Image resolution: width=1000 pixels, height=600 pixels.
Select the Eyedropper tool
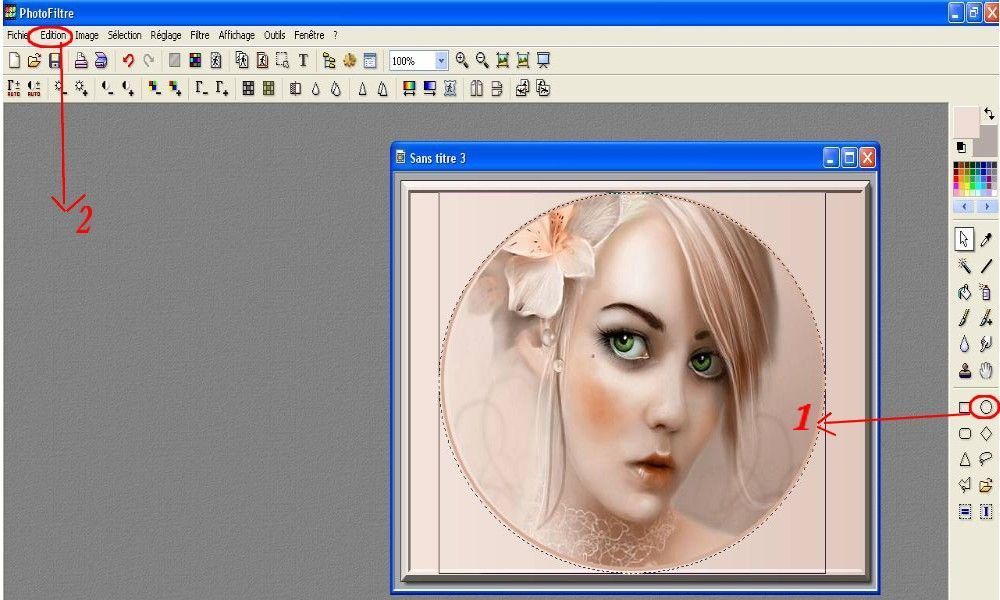[986, 239]
